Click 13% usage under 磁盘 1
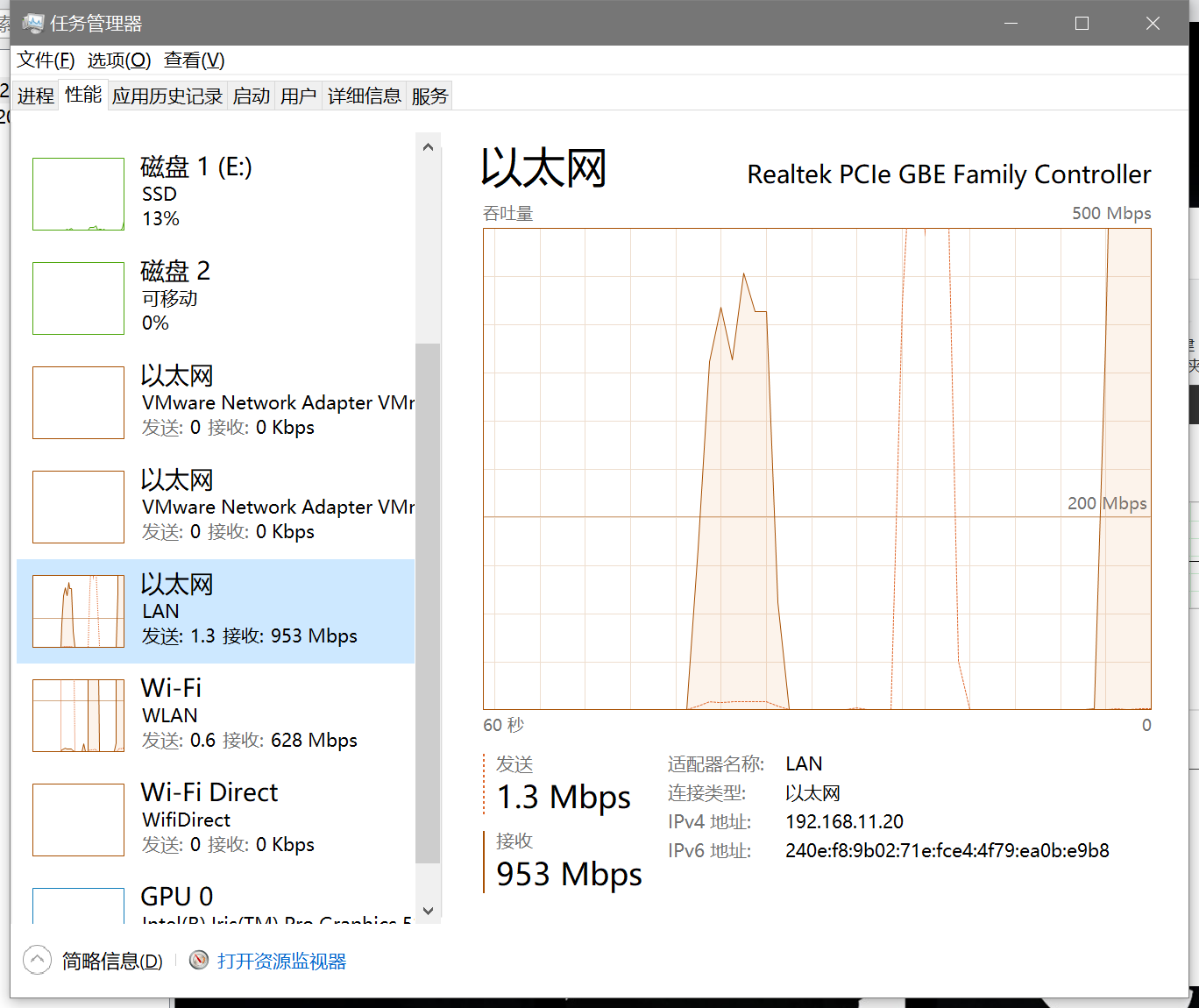The width and height of the screenshot is (1199, 1008). click(x=160, y=219)
